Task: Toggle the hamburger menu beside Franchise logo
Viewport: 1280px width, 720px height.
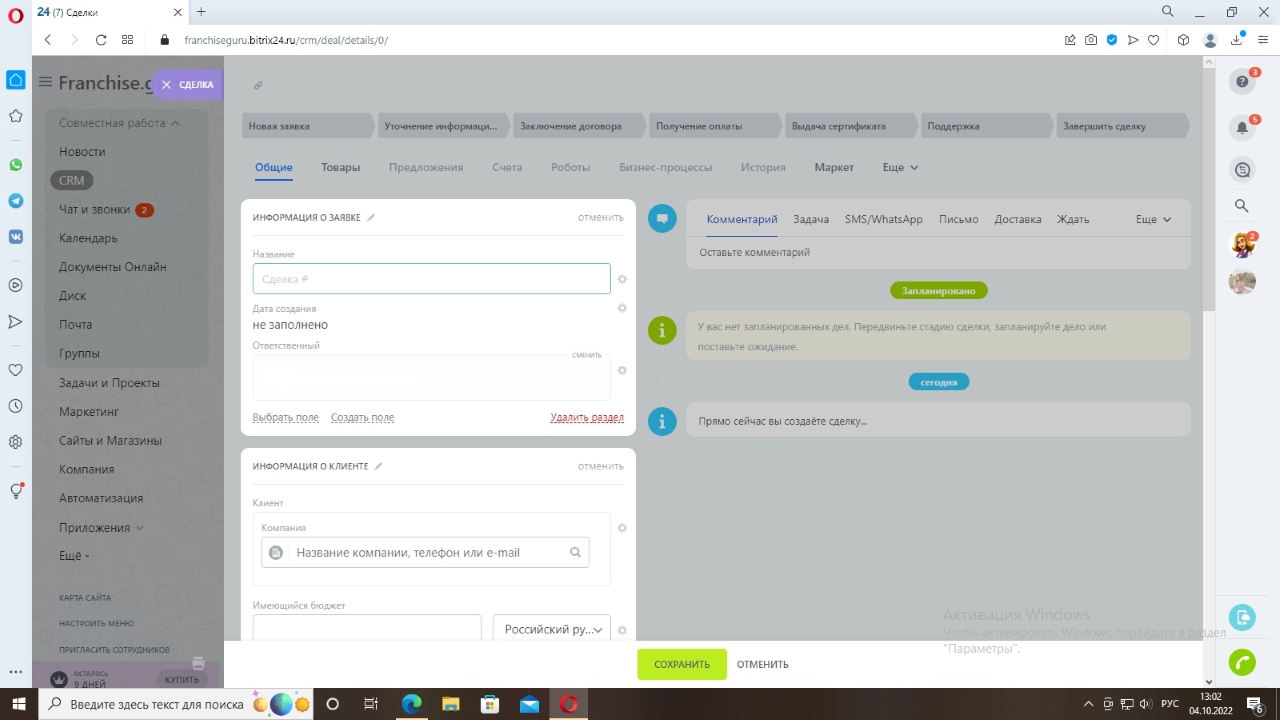Action: 45,82
